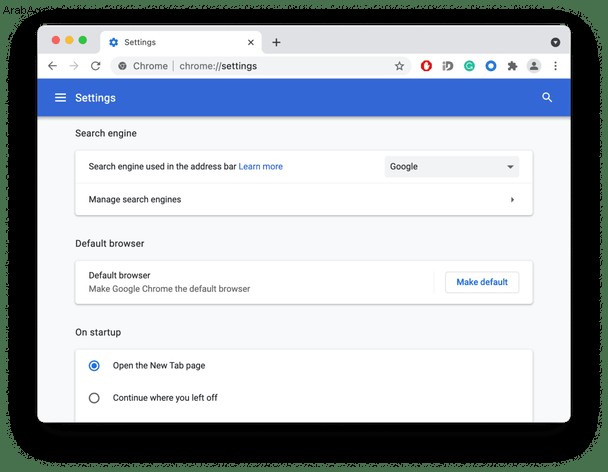
Task: Search settings with the magnifier icon
Action: [x=547, y=97]
